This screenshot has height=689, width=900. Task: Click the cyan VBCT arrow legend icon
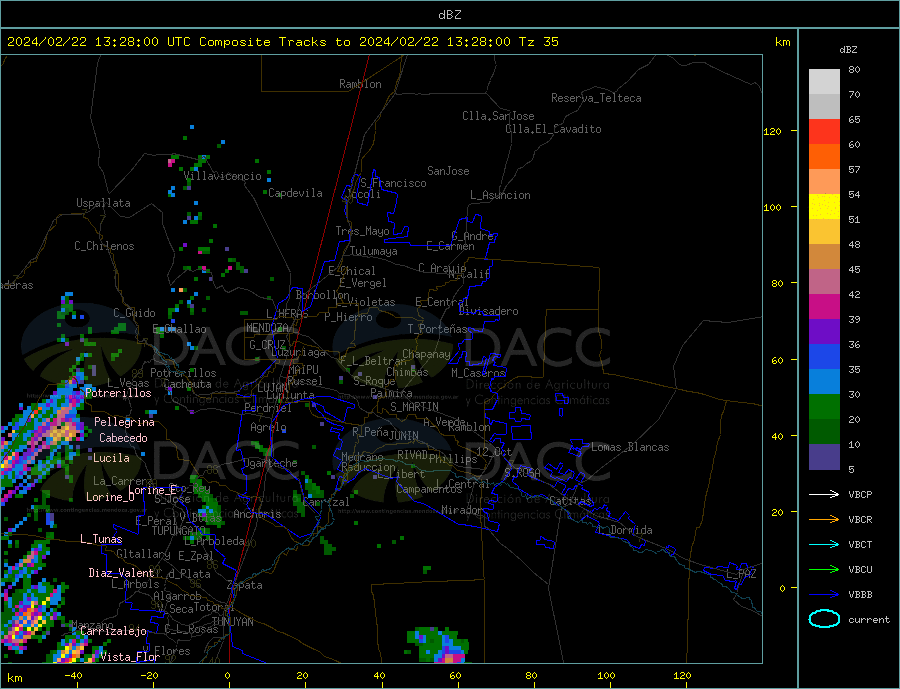point(824,544)
